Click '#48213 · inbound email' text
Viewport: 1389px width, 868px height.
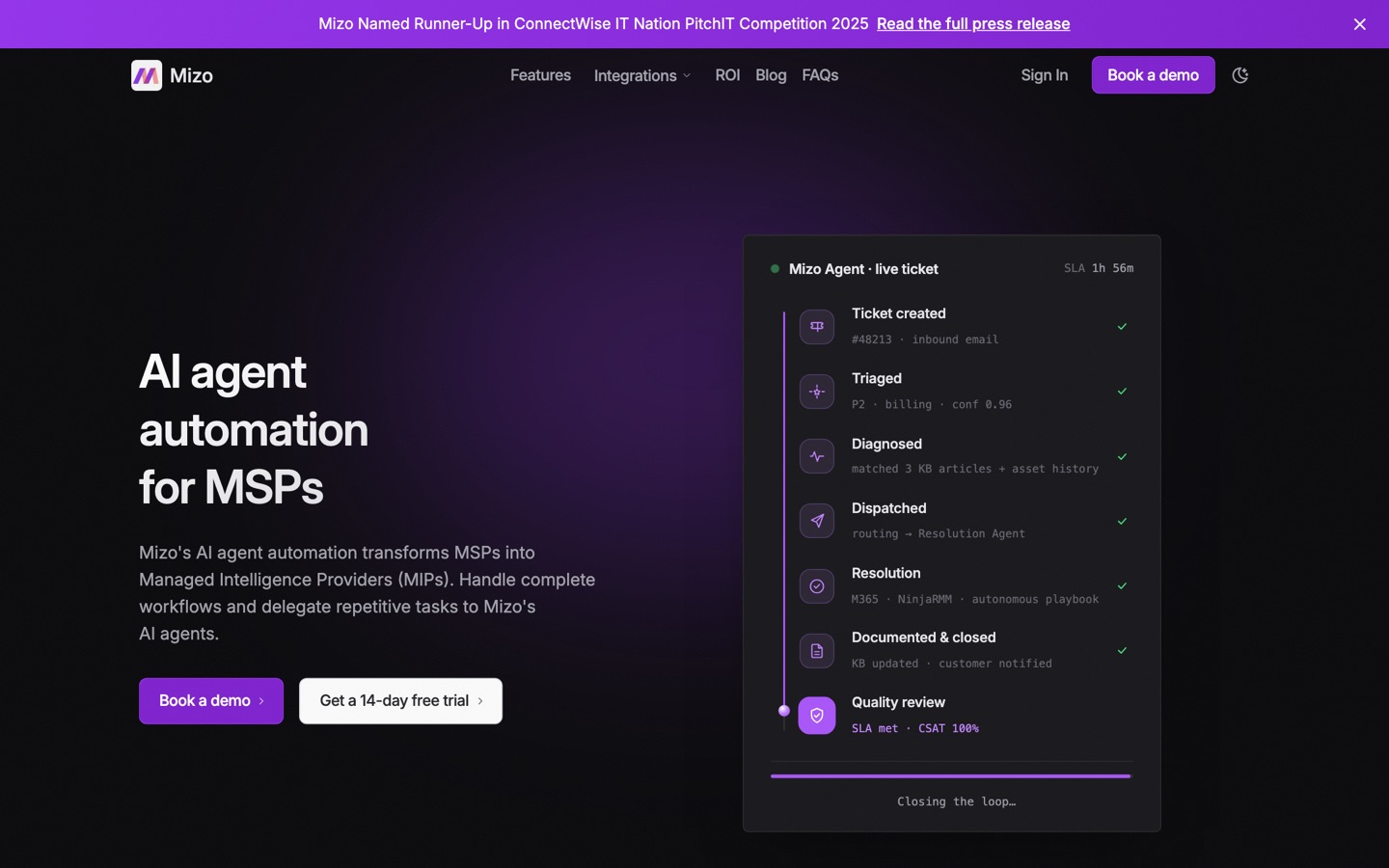[x=925, y=339]
